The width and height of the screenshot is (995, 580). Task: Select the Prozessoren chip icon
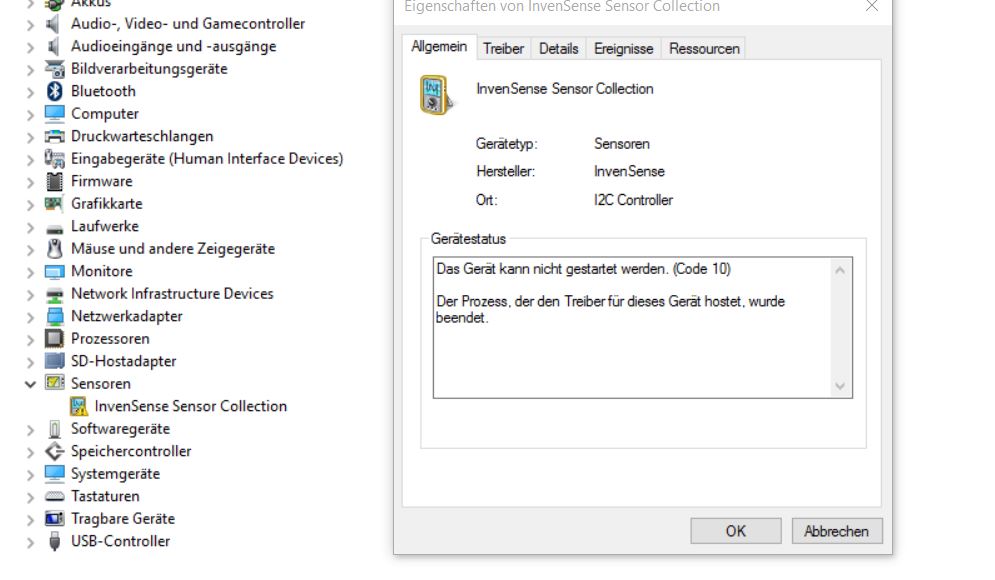click(x=54, y=338)
